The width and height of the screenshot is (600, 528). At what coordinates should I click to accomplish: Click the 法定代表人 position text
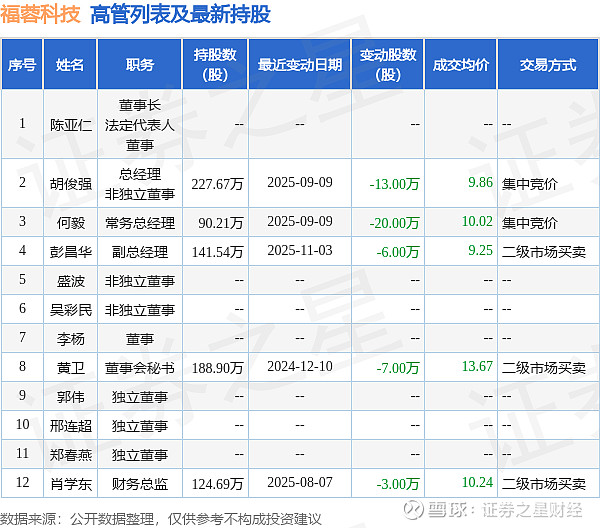[140, 125]
